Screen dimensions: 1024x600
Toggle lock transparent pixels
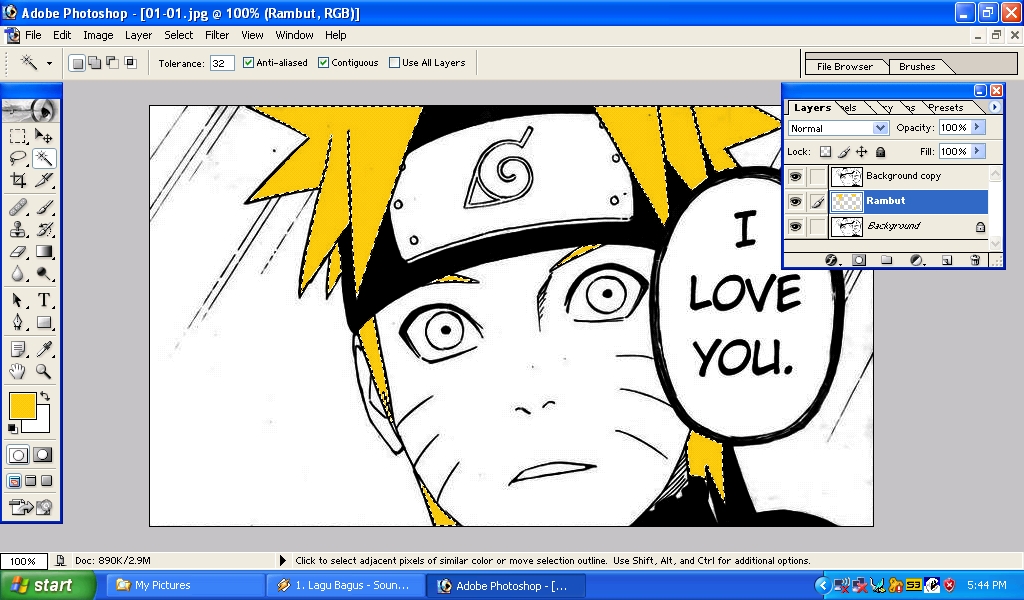(825, 151)
